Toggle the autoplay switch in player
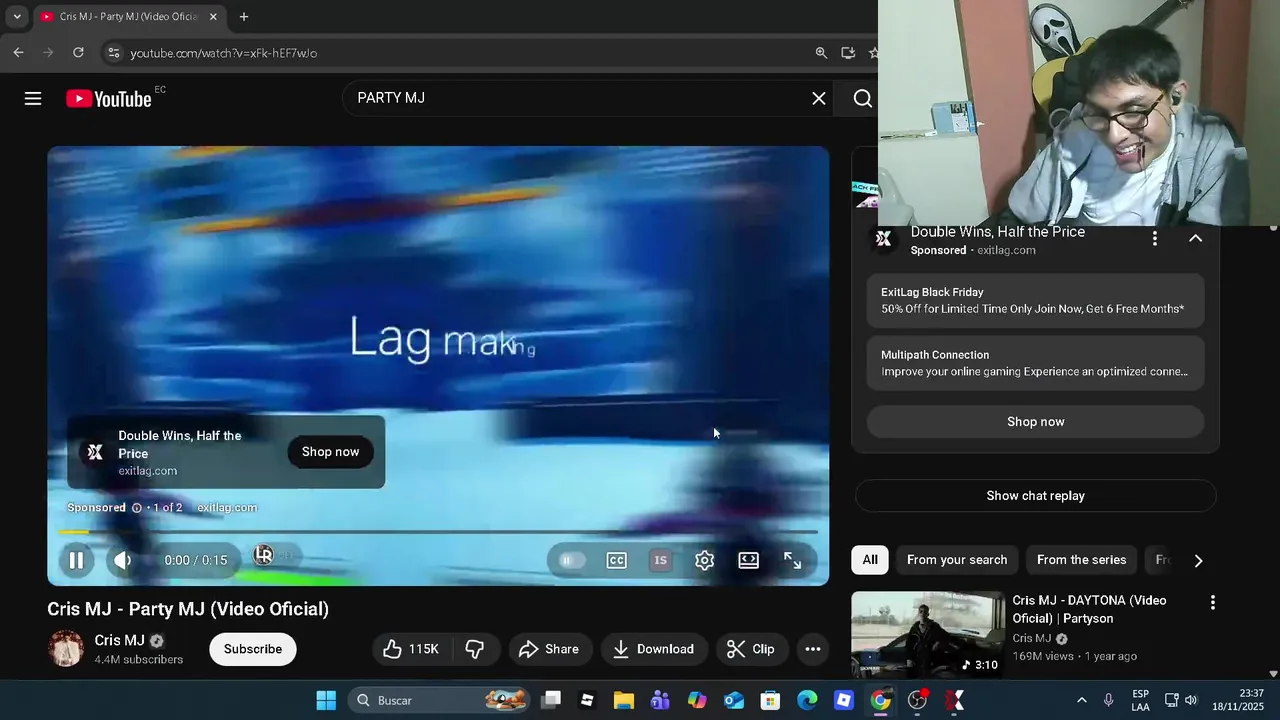 pyautogui.click(x=570, y=560)
